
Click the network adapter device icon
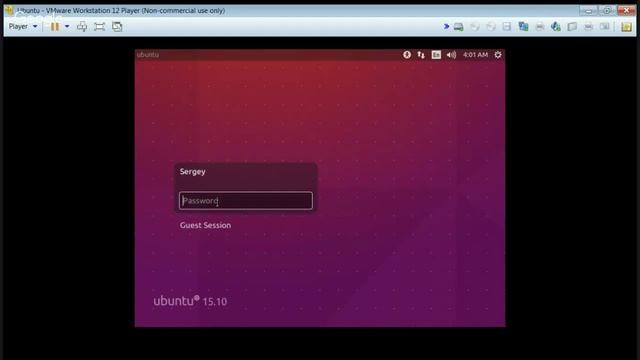tap(523, 27)
